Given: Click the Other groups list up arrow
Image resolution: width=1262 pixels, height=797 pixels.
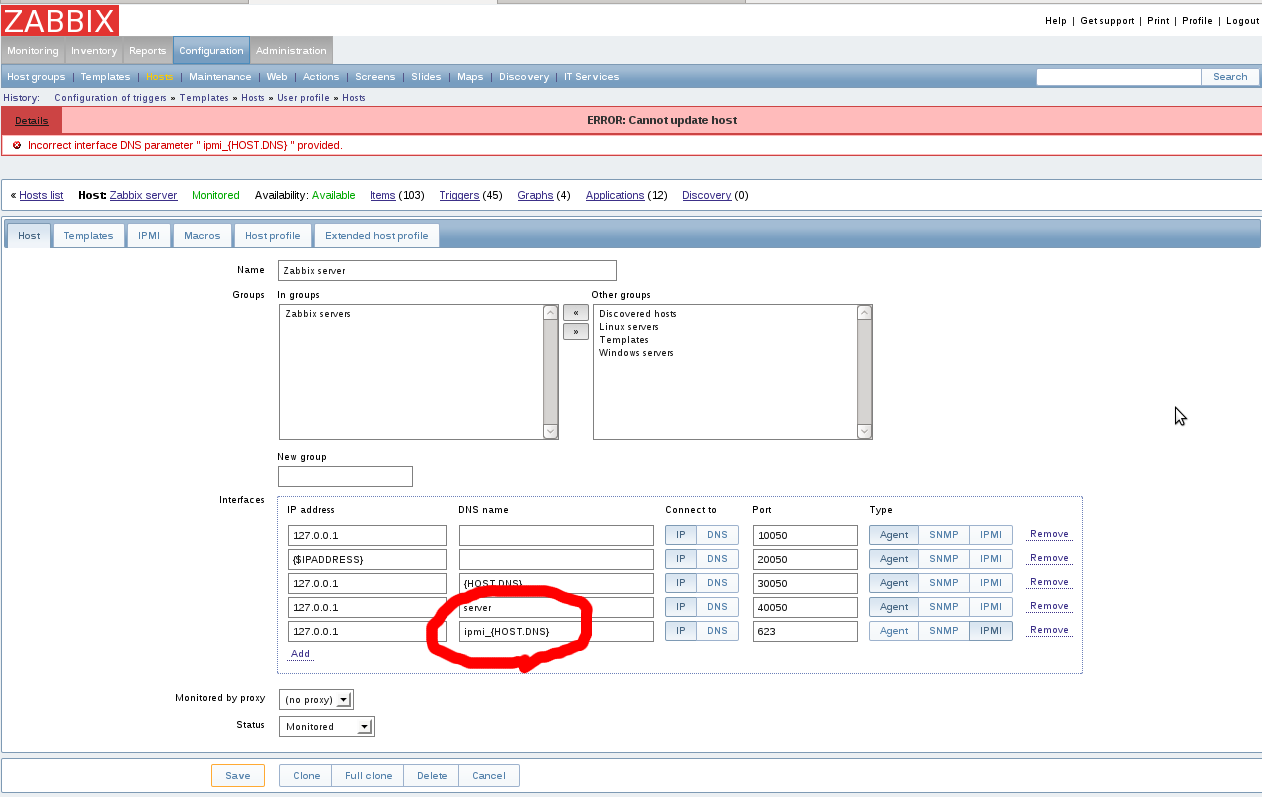Looking at the screenshot, I should tap(865, 313).
